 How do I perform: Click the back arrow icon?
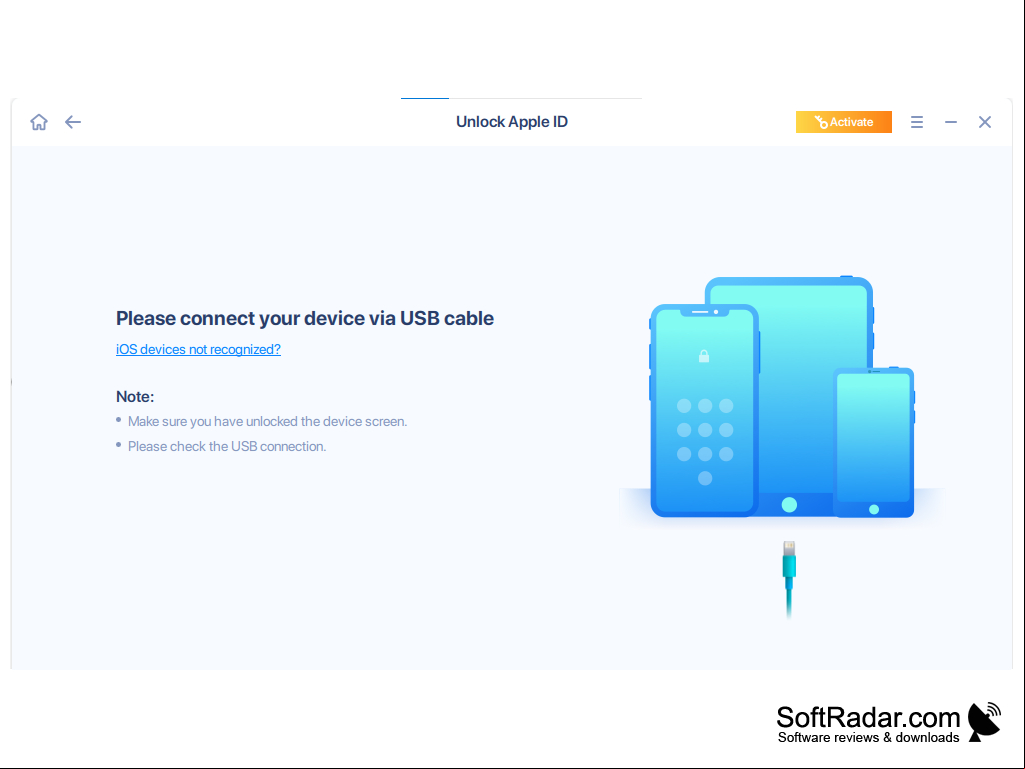(73, 122)
